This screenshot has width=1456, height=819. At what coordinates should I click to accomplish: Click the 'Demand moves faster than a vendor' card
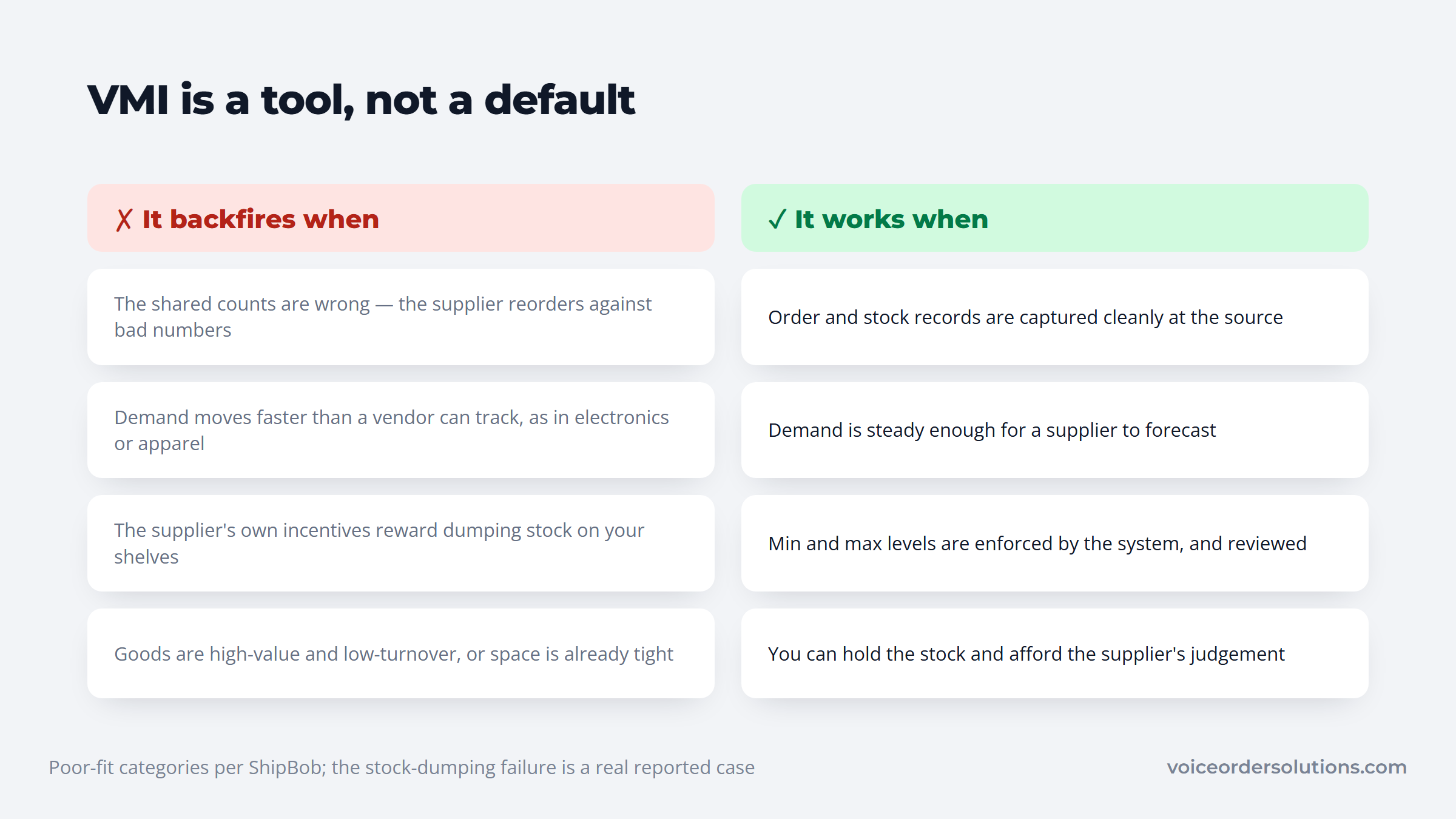[401, 430]
